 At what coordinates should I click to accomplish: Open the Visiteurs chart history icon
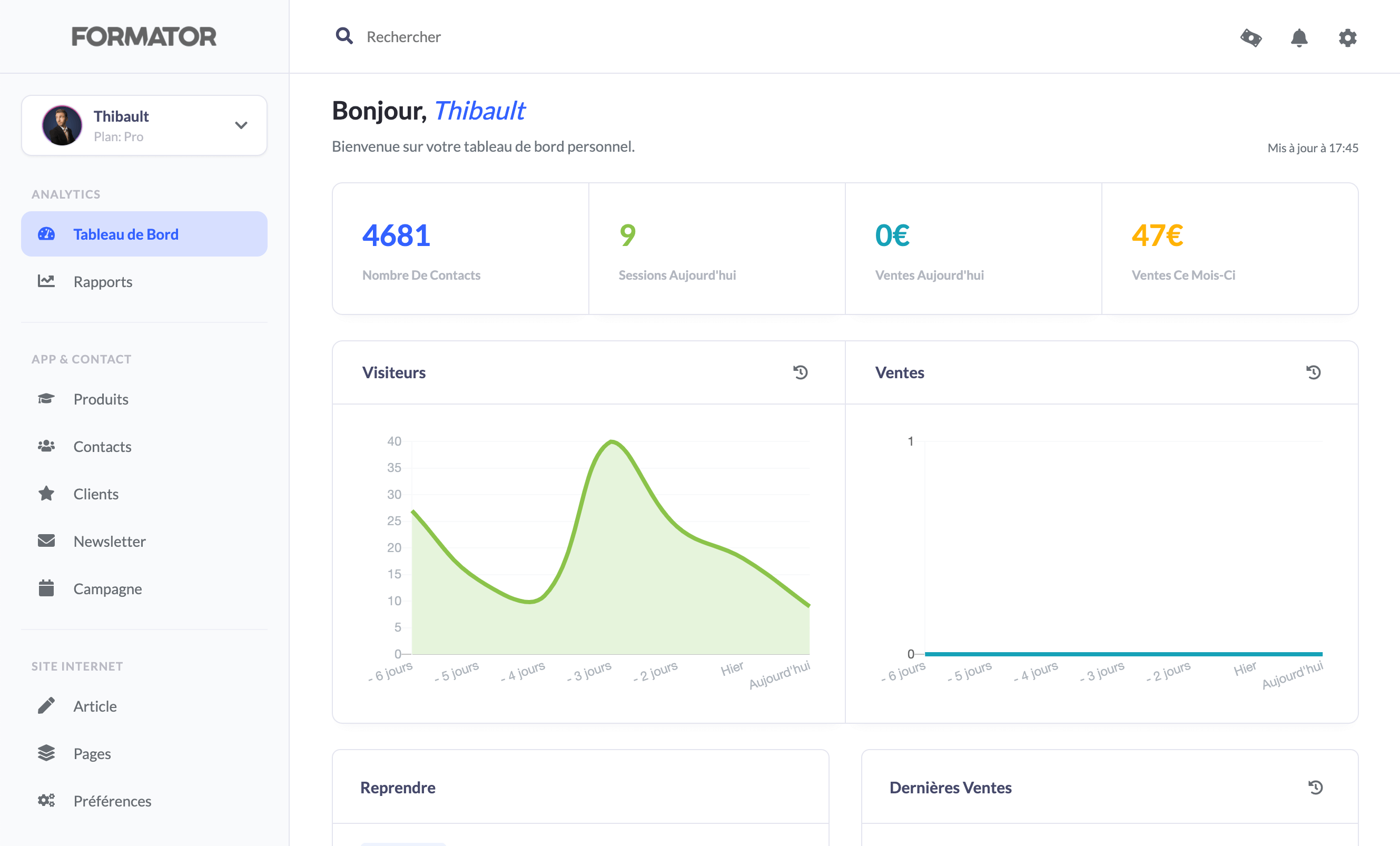click(801, 372)
